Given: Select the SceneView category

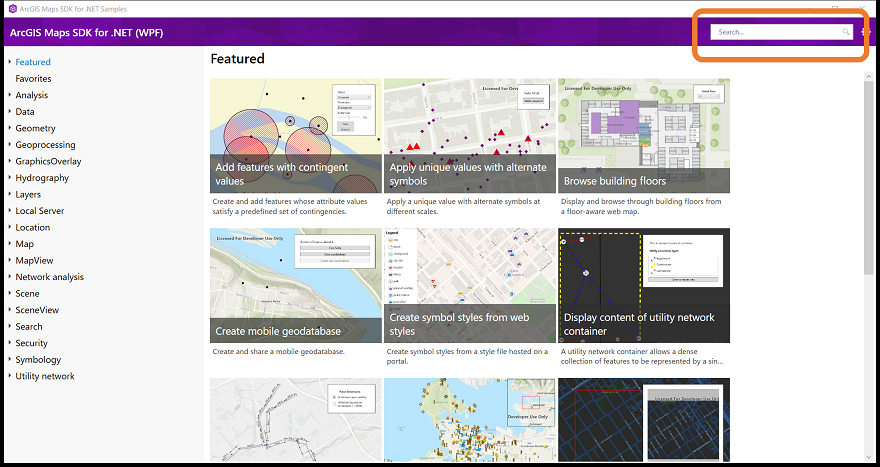Looking at the screenshot, I should 37,310.
